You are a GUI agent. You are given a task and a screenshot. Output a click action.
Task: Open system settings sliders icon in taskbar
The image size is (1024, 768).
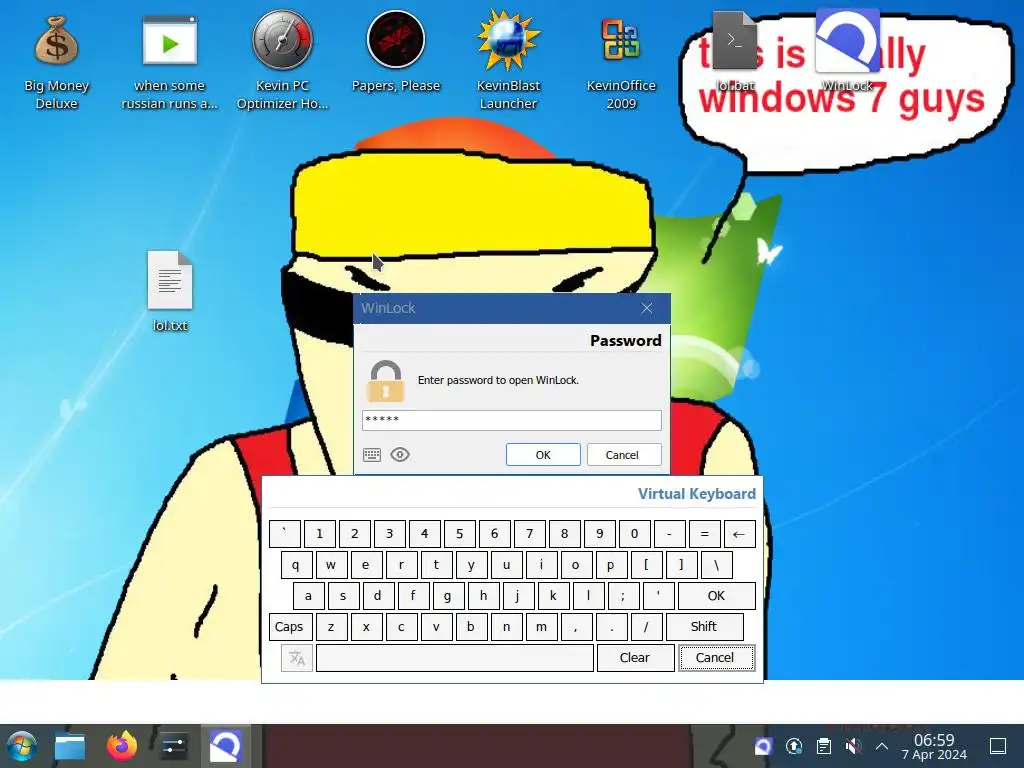click(174, 746)
